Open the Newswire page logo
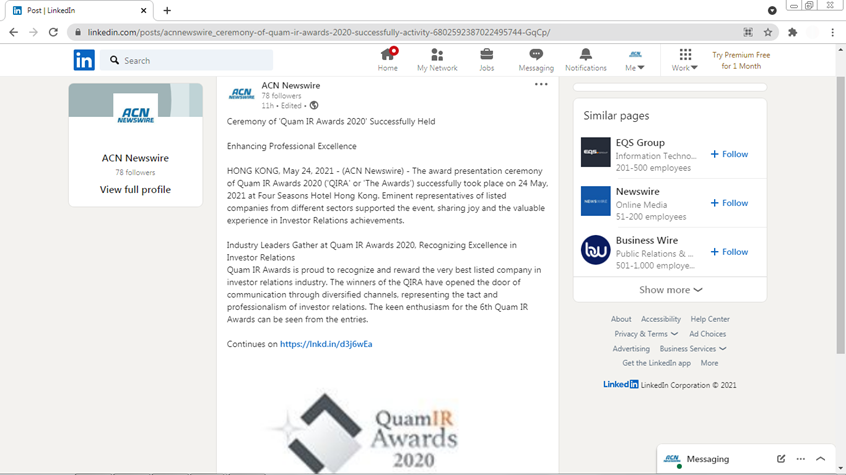 pyautogui.click(x=596, y=201)
